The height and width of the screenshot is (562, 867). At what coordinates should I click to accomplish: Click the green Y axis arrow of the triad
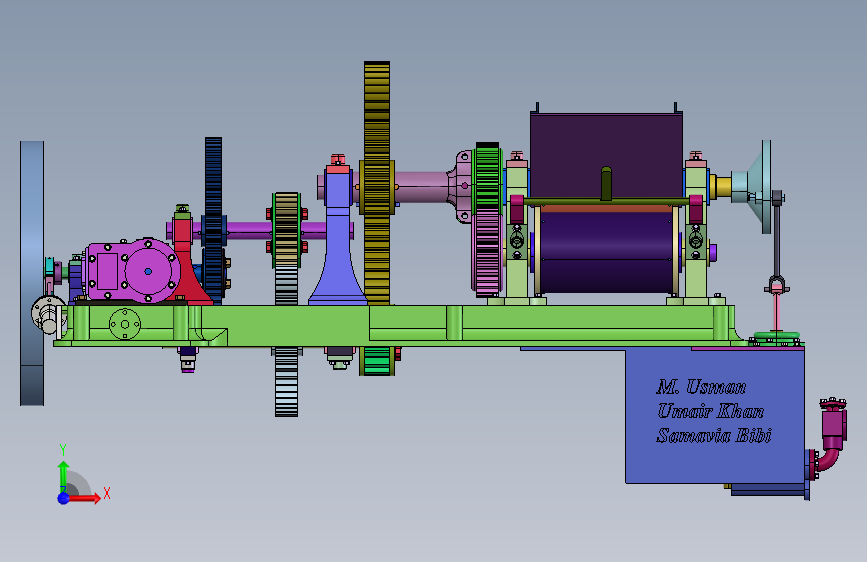(63, 475)
